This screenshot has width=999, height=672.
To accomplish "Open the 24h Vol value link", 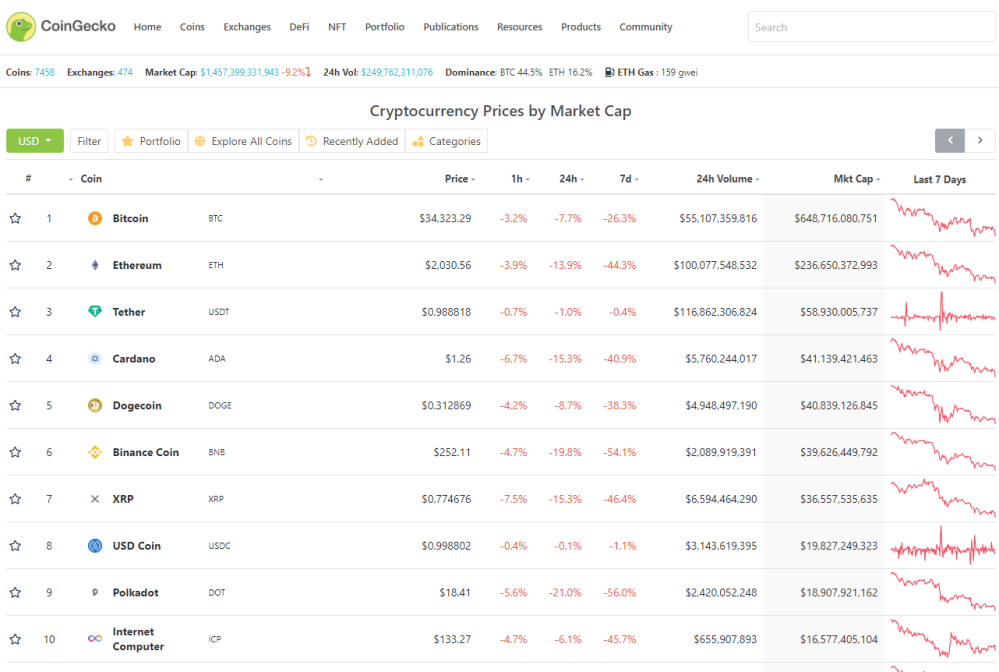I will (x=397, y=73).
